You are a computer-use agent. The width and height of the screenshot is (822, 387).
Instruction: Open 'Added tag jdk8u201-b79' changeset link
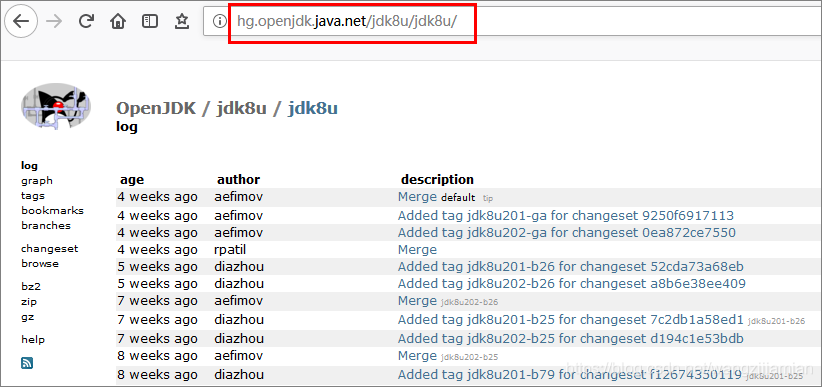[569, 374]
